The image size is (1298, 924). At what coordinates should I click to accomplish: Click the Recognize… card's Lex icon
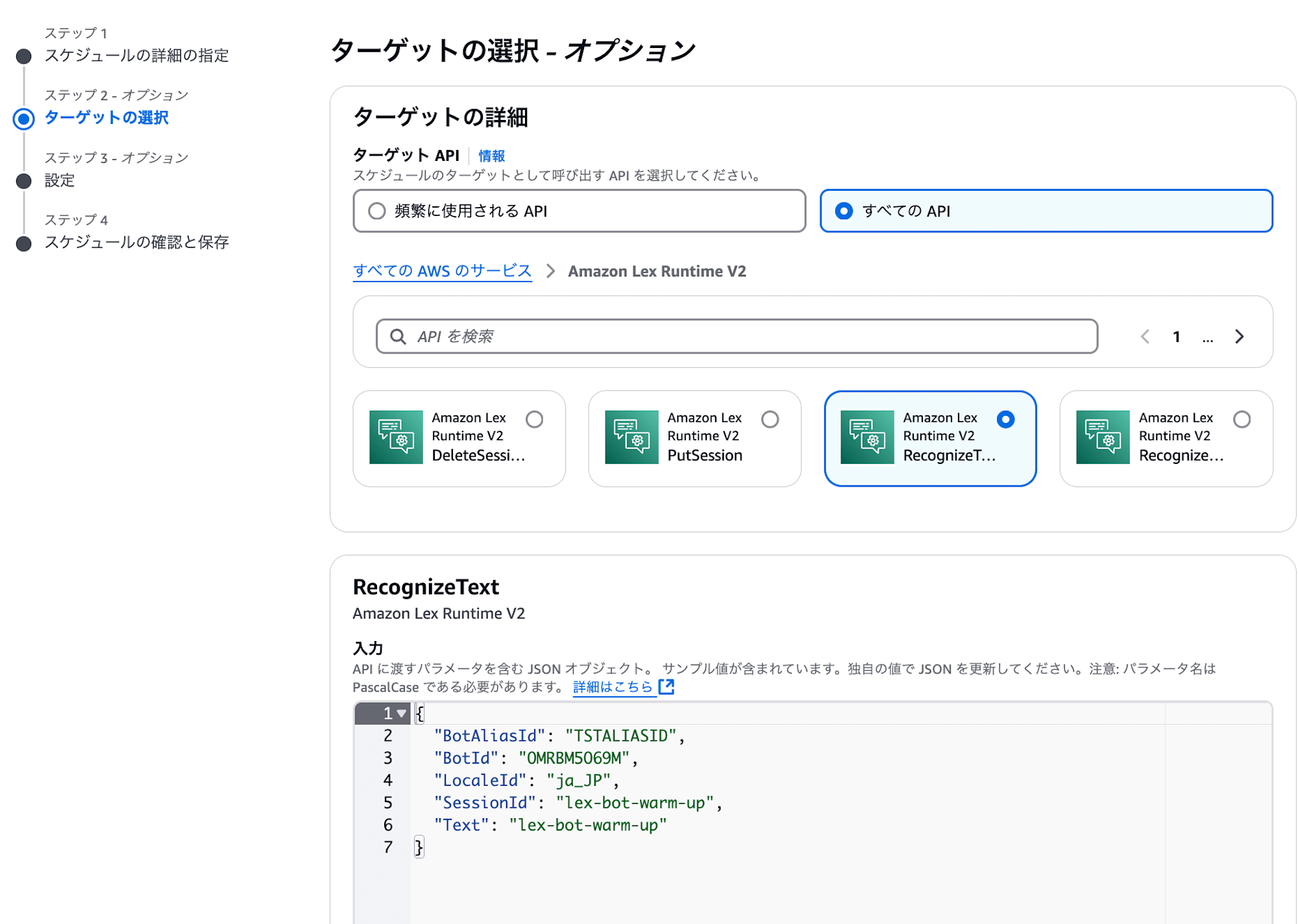pyautogui.click(x=1103, y=437)
